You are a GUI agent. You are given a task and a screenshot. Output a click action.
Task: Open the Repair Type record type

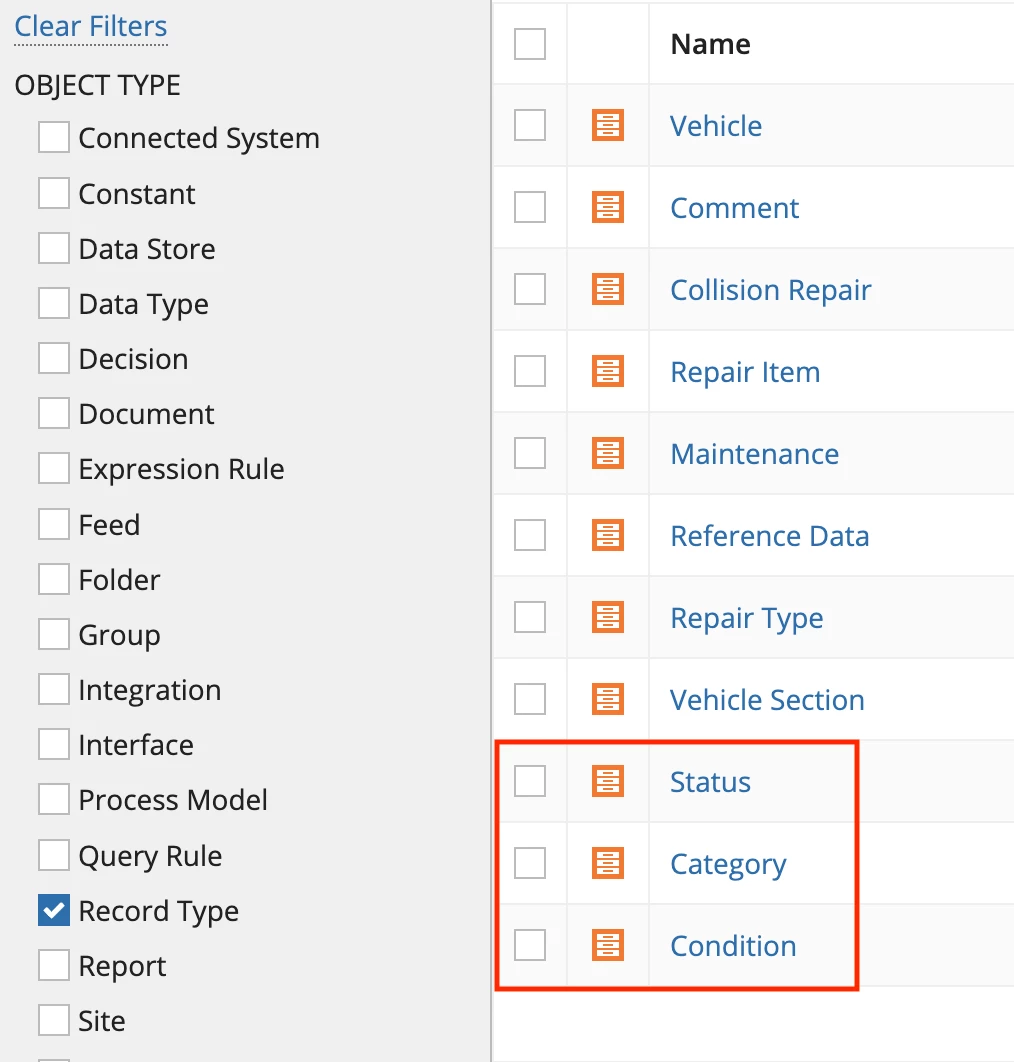[746, 618]
